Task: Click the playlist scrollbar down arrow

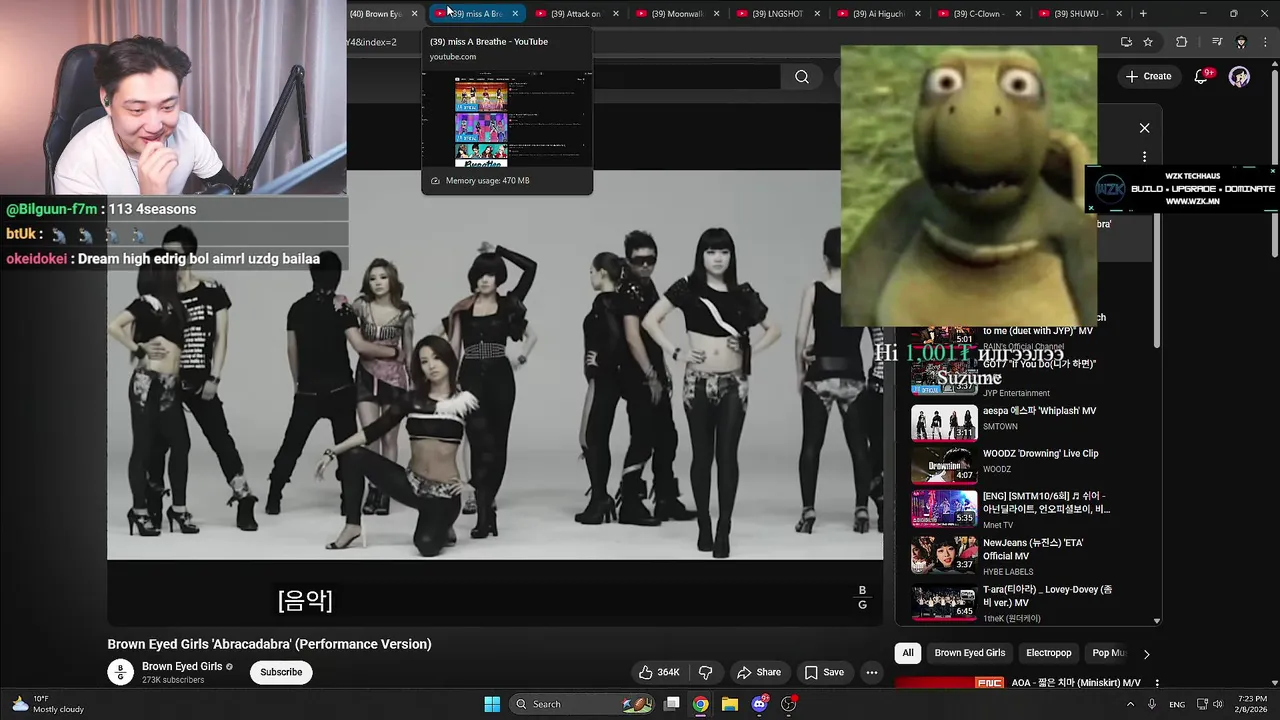Action: point(1157,621)
